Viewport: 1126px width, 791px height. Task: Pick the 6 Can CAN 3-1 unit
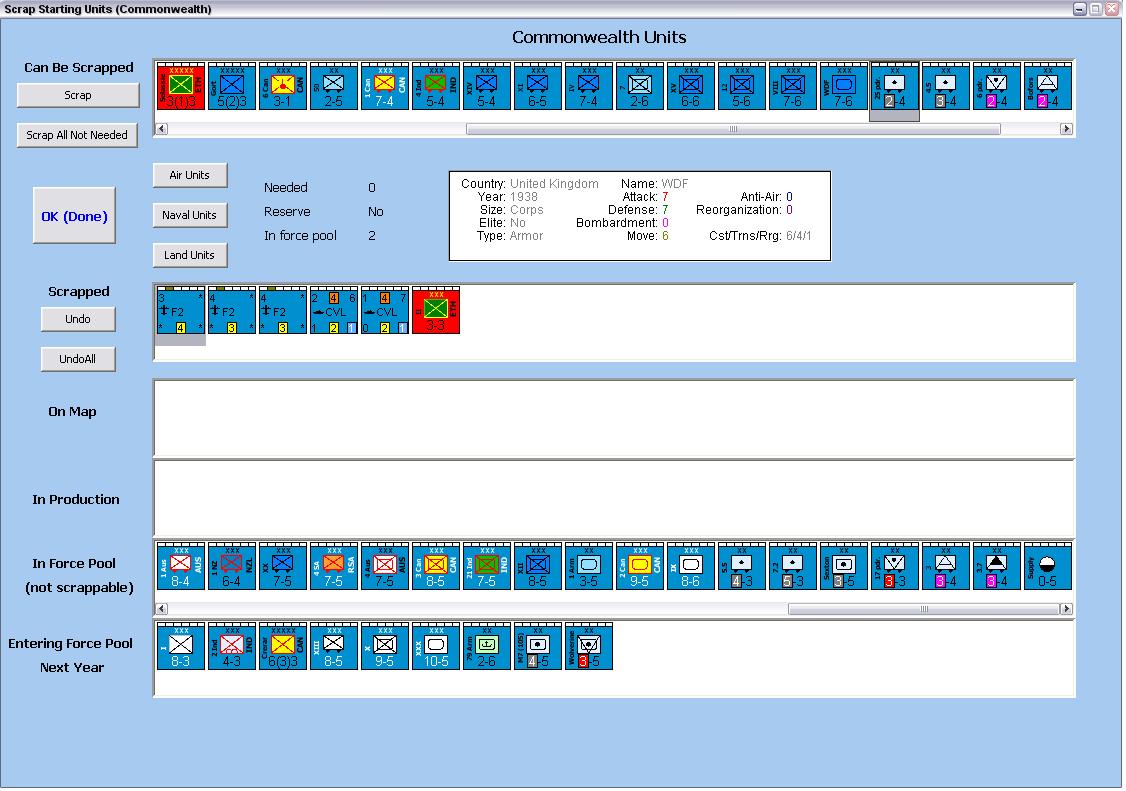[x=283, y=86]
